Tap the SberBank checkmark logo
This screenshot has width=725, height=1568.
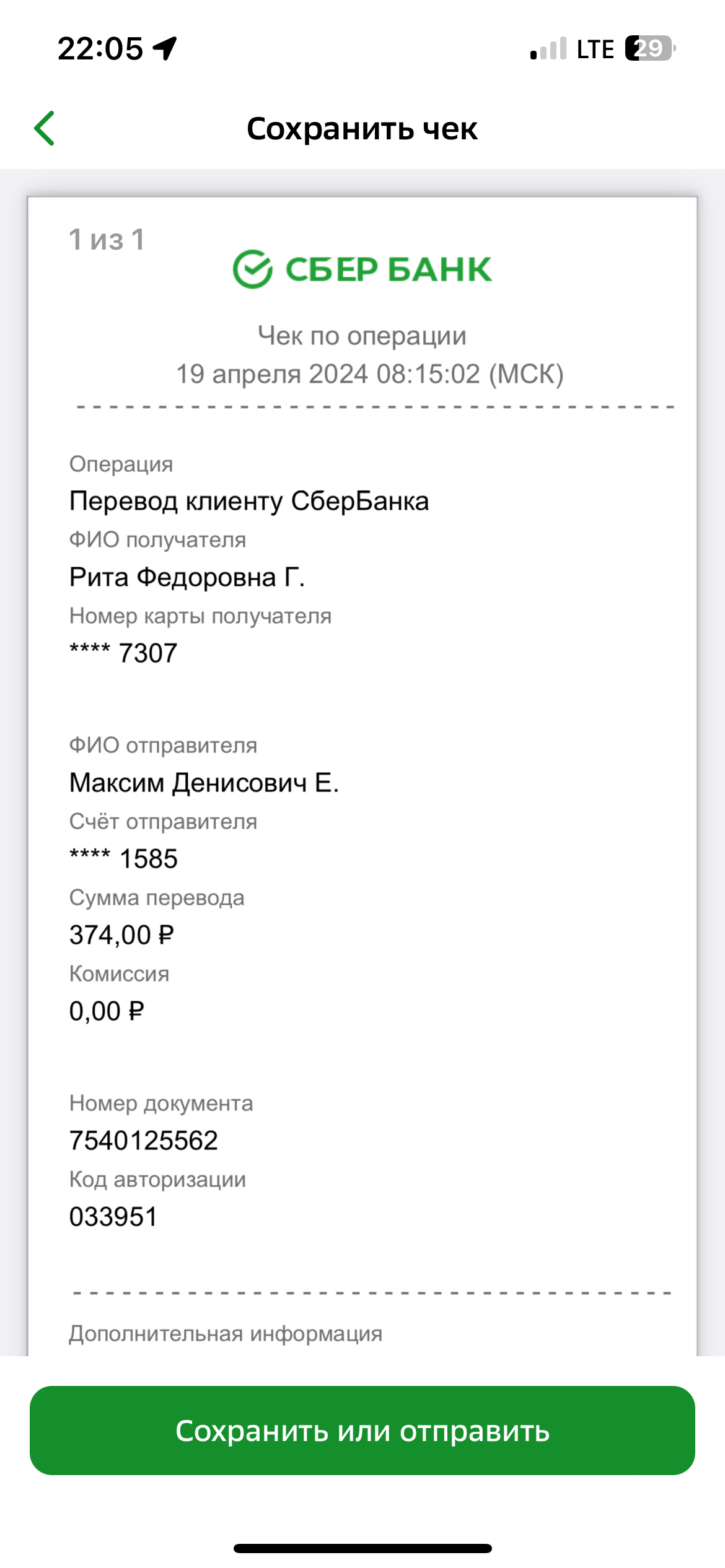click(253, 269)
